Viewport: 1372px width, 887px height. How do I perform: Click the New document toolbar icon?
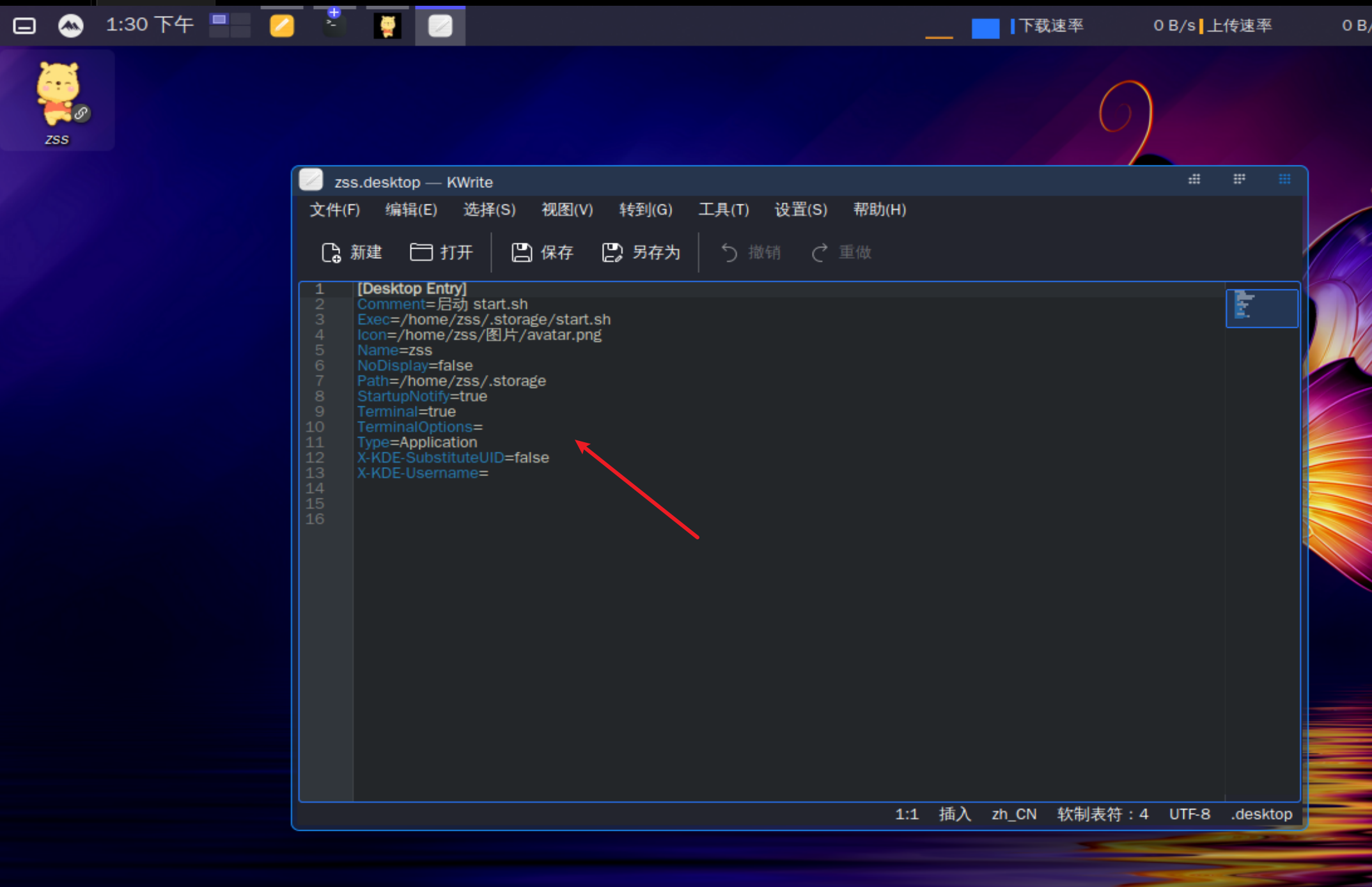[x=331, y=252]
